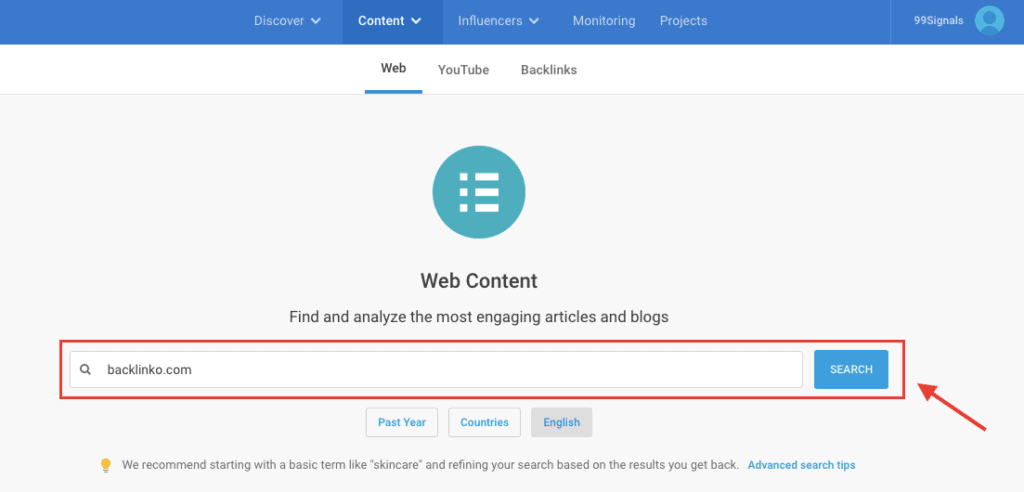The height and width of the screenshot is (492, 1024).
Task: Expand the Discover dropdown menu
Action: pos(287,21)
